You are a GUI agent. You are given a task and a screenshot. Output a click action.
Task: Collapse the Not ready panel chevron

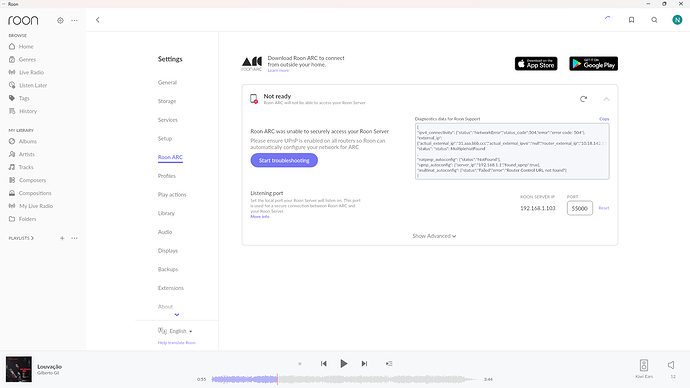coord(606,99)
